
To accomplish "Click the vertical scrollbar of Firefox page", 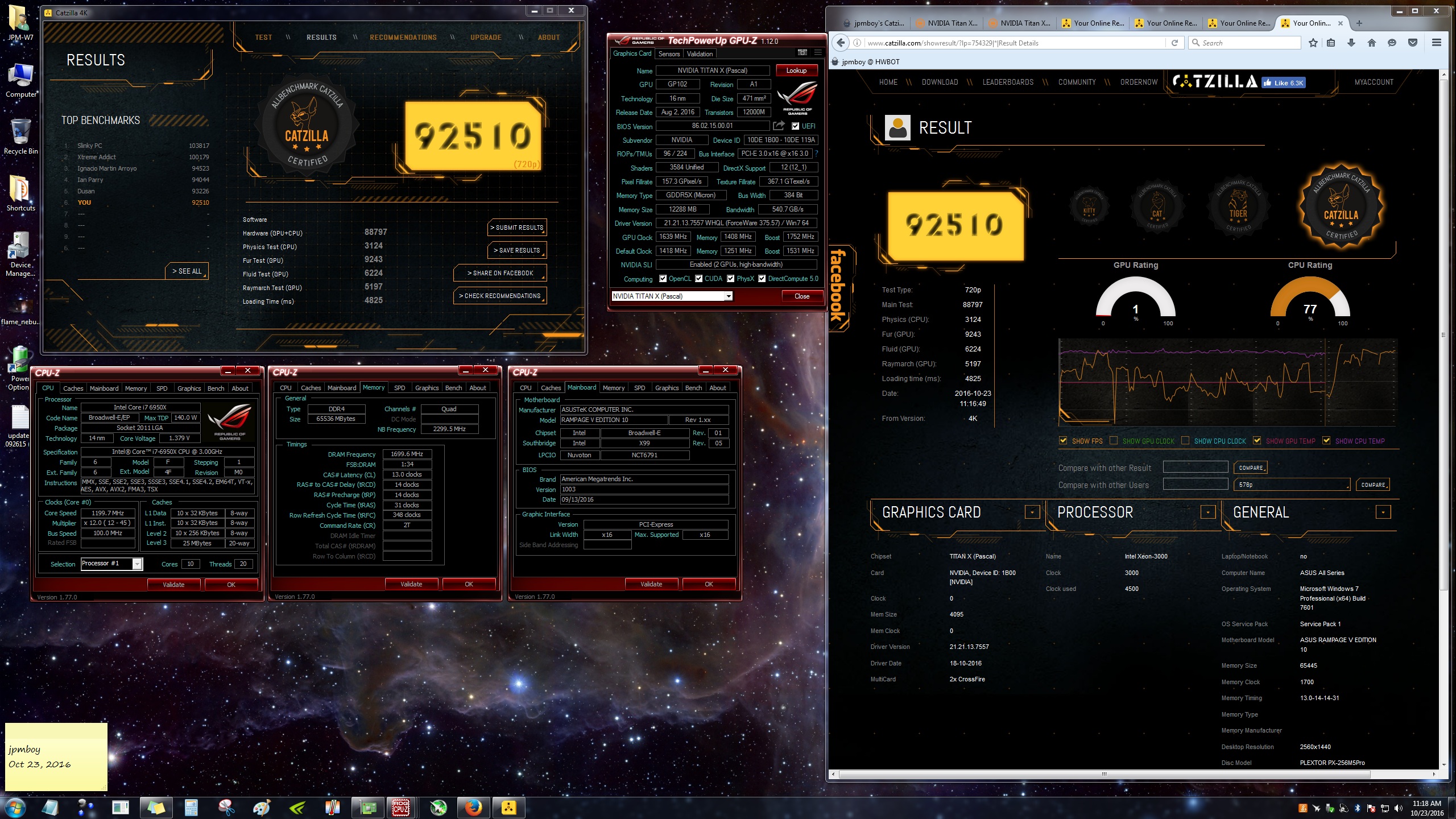I will [1443, 336].
